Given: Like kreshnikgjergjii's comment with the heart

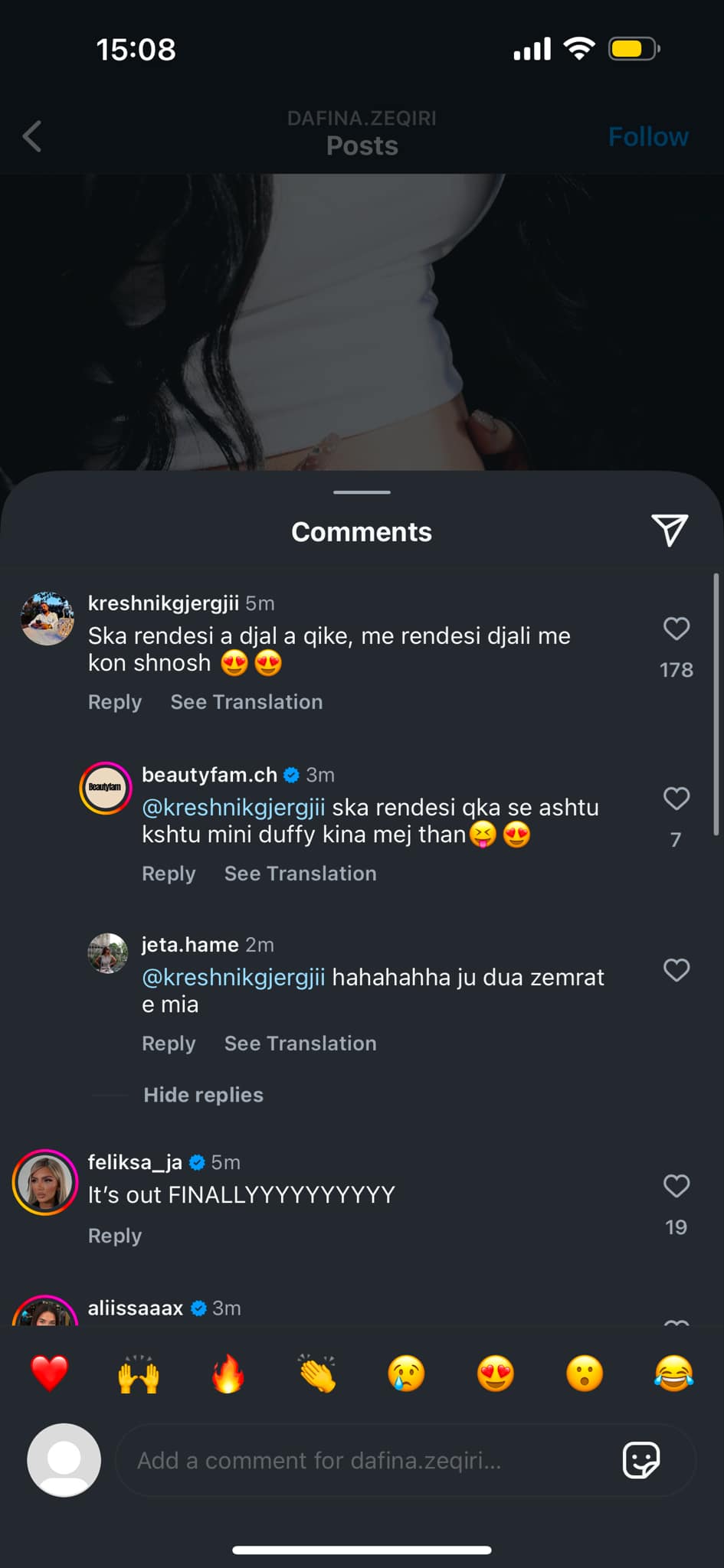Looking at the screenshot, I should click(676, 629).
